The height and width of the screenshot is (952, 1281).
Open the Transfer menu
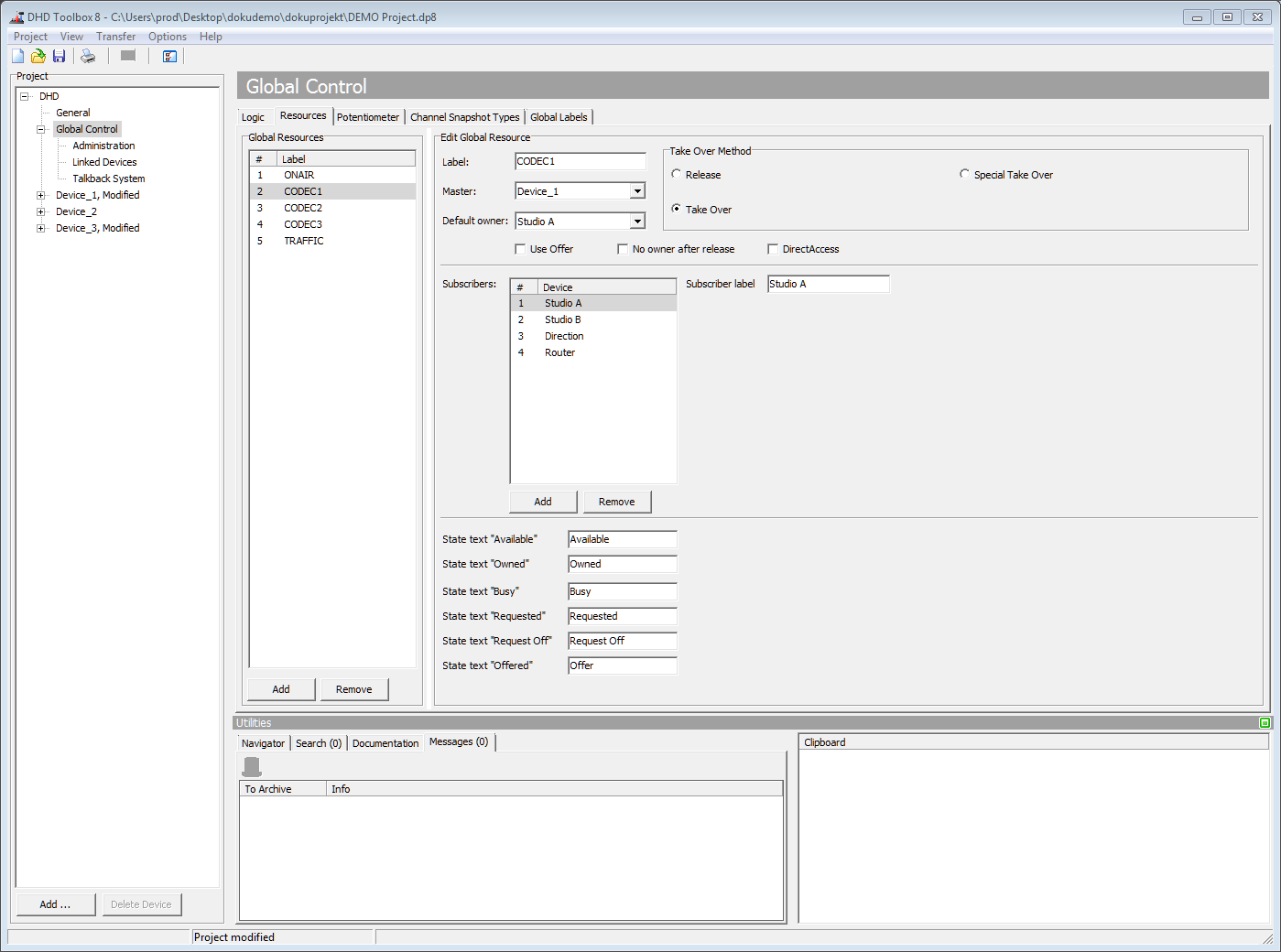click(115, 36)
